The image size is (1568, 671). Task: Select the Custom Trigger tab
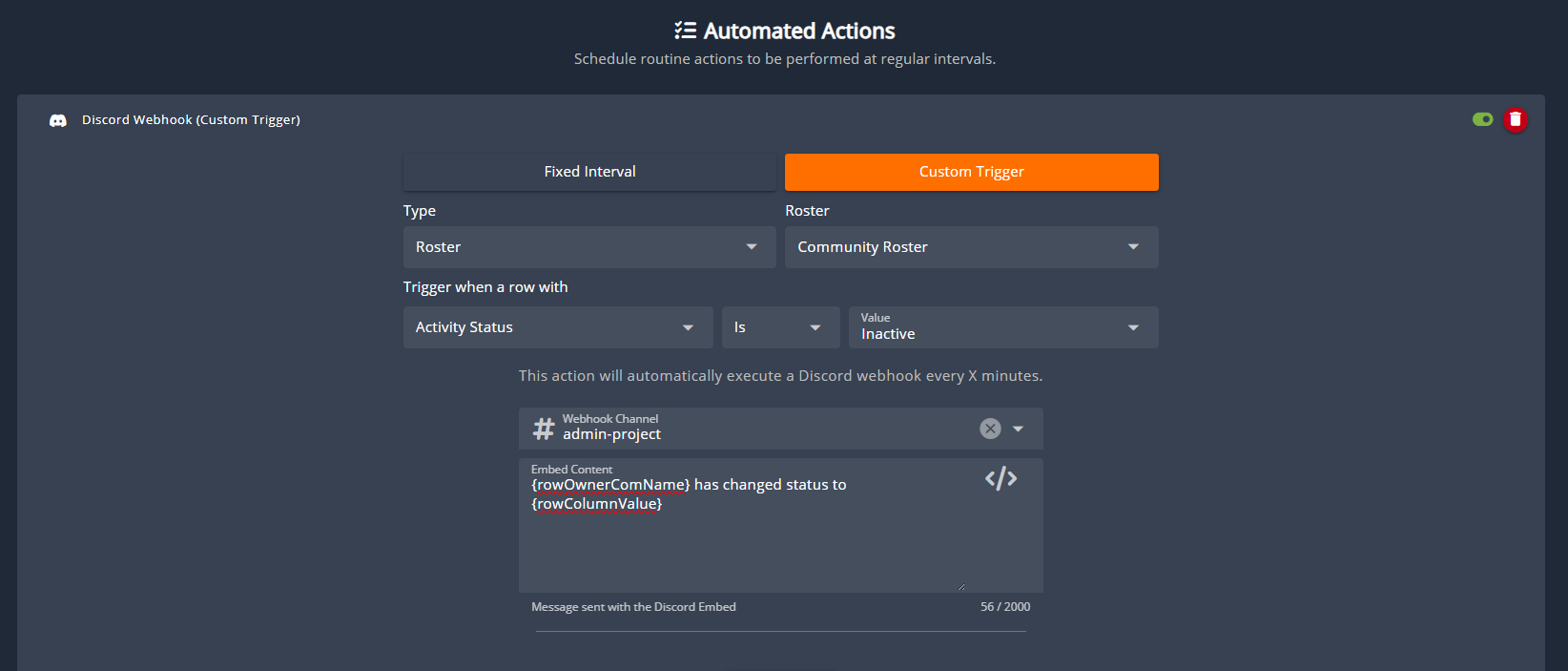pyautogui.click(x=971, y=172)
